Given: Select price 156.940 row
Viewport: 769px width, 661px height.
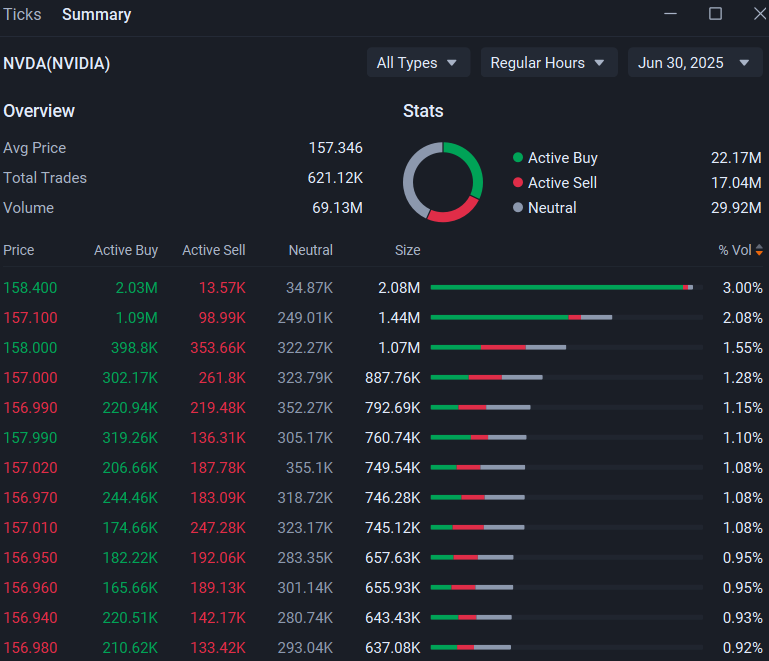Looking at the screenshot, I should 383,617.
